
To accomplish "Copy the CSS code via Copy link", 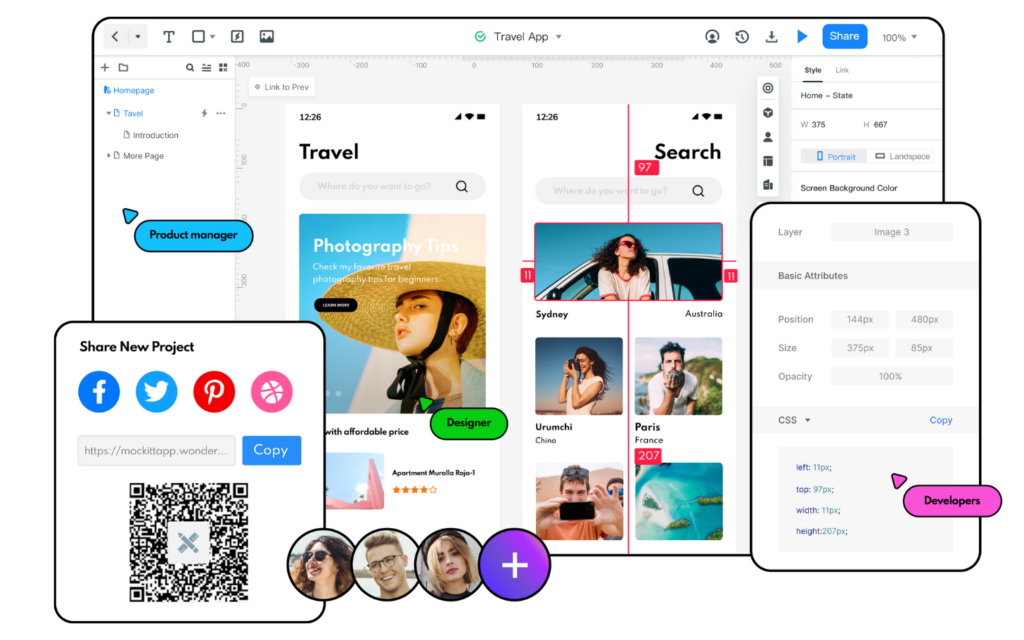I will (x=940, y=420).
